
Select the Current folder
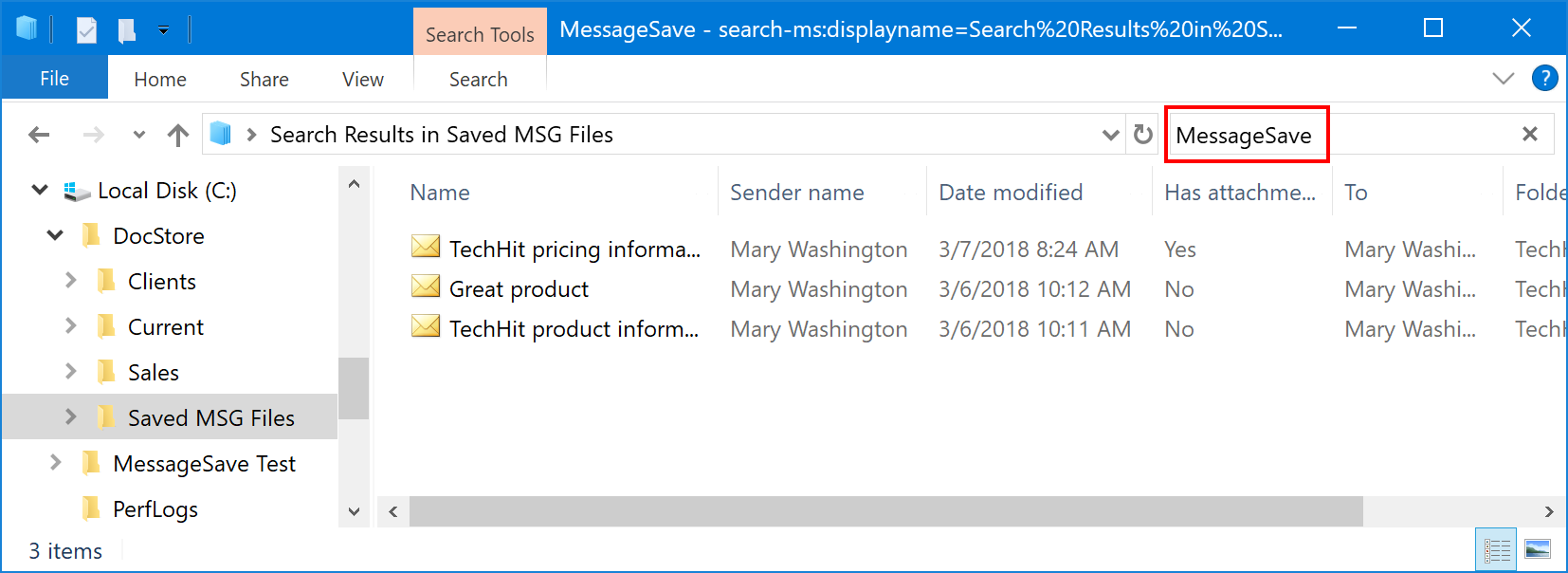(166, 327)
